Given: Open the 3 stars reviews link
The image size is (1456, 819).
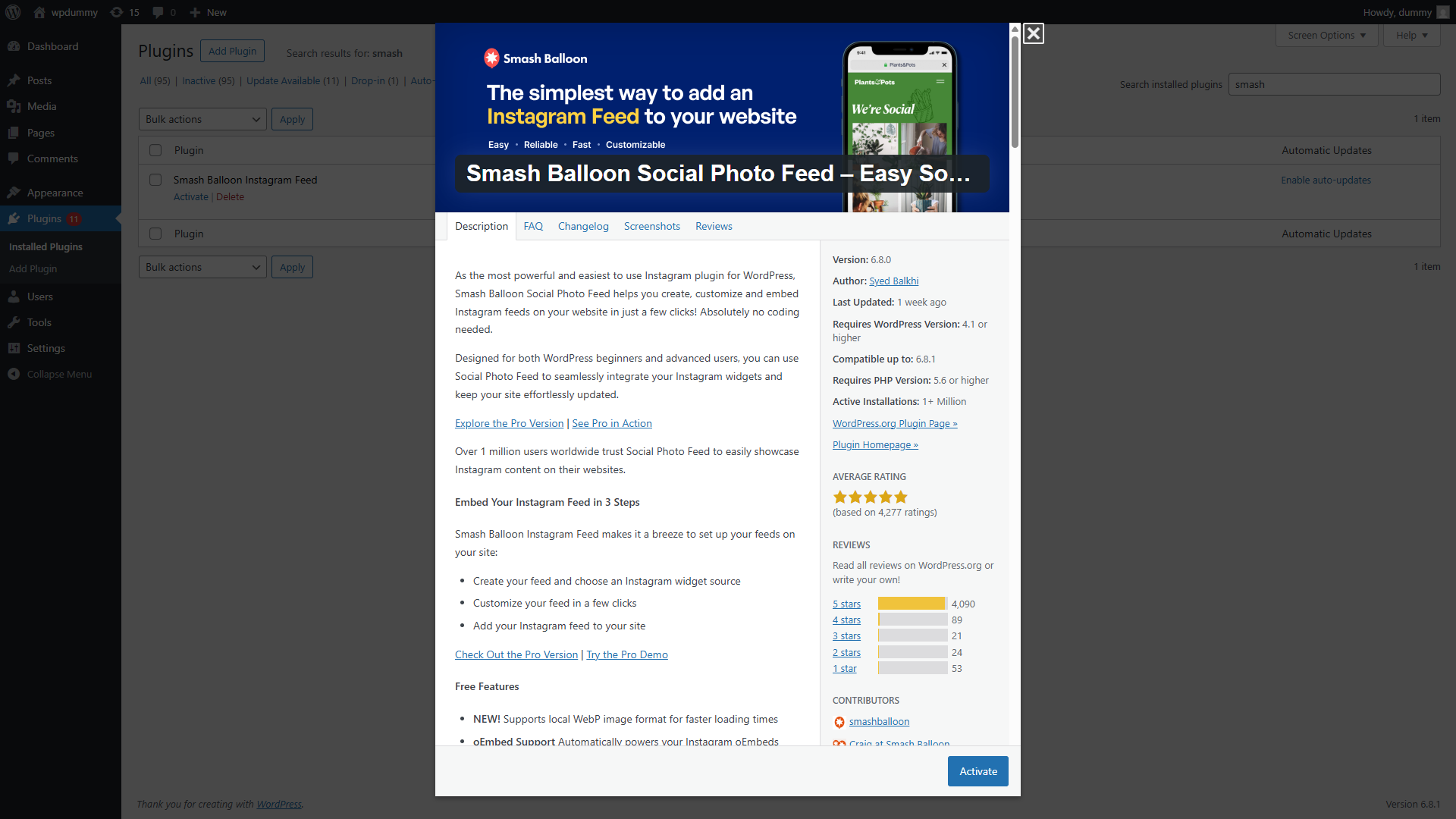Looking at the screenshot, I should click(x=846, y=635).
